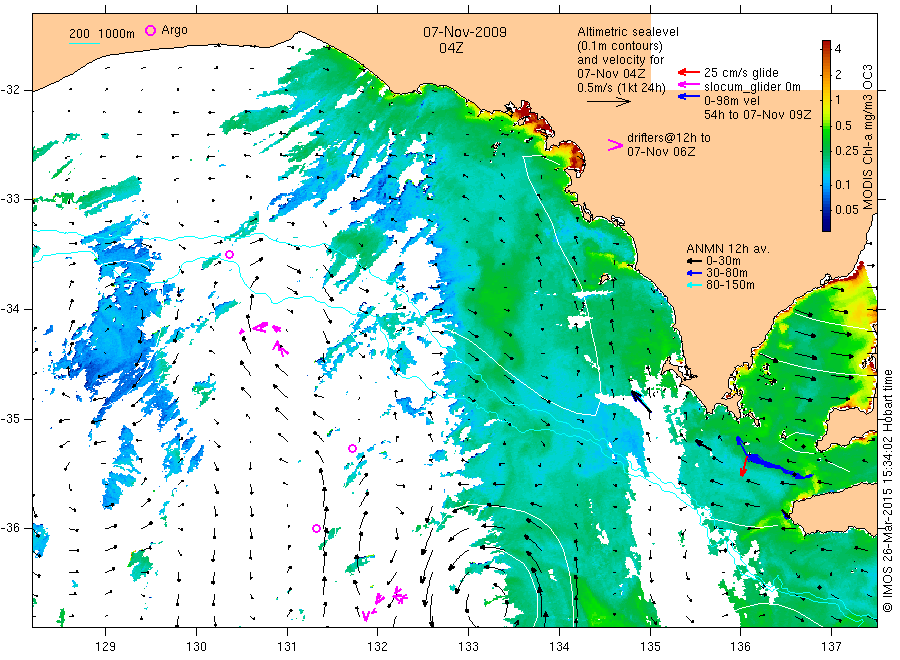This screenshot has width=900, height=660.
Task: Click the latitude axis label '-32'
Action: point(10,90)
